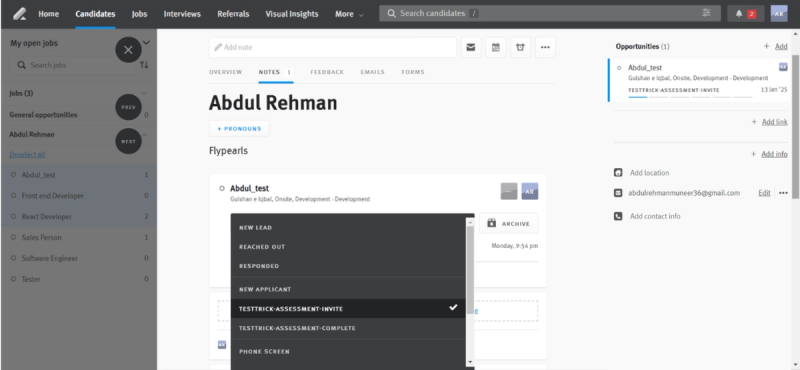Click the Deselect all link
Image resolution: width=800 pixels, height=370 pixels.
coord(27,155)
